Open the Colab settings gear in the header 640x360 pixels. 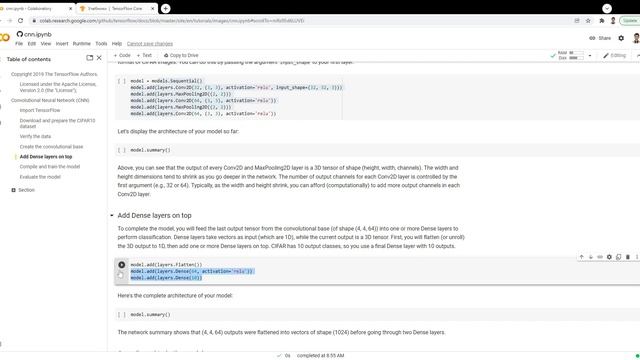coord(621,38)
